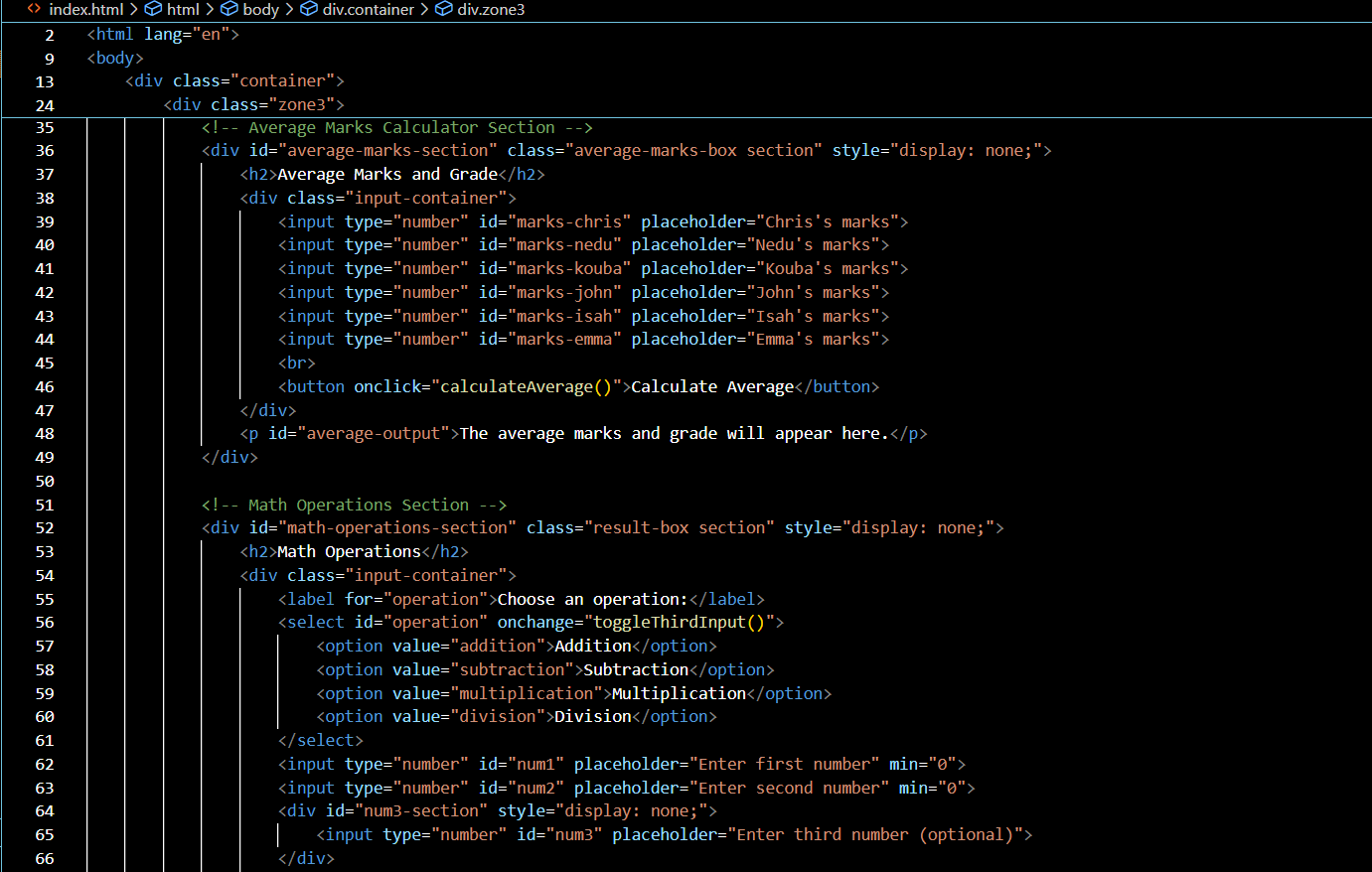This screenshot has width=1372, height=872.
Task: Click the id value "math-operations-section"
Action: pyautogui.click(x=397, y=528)
